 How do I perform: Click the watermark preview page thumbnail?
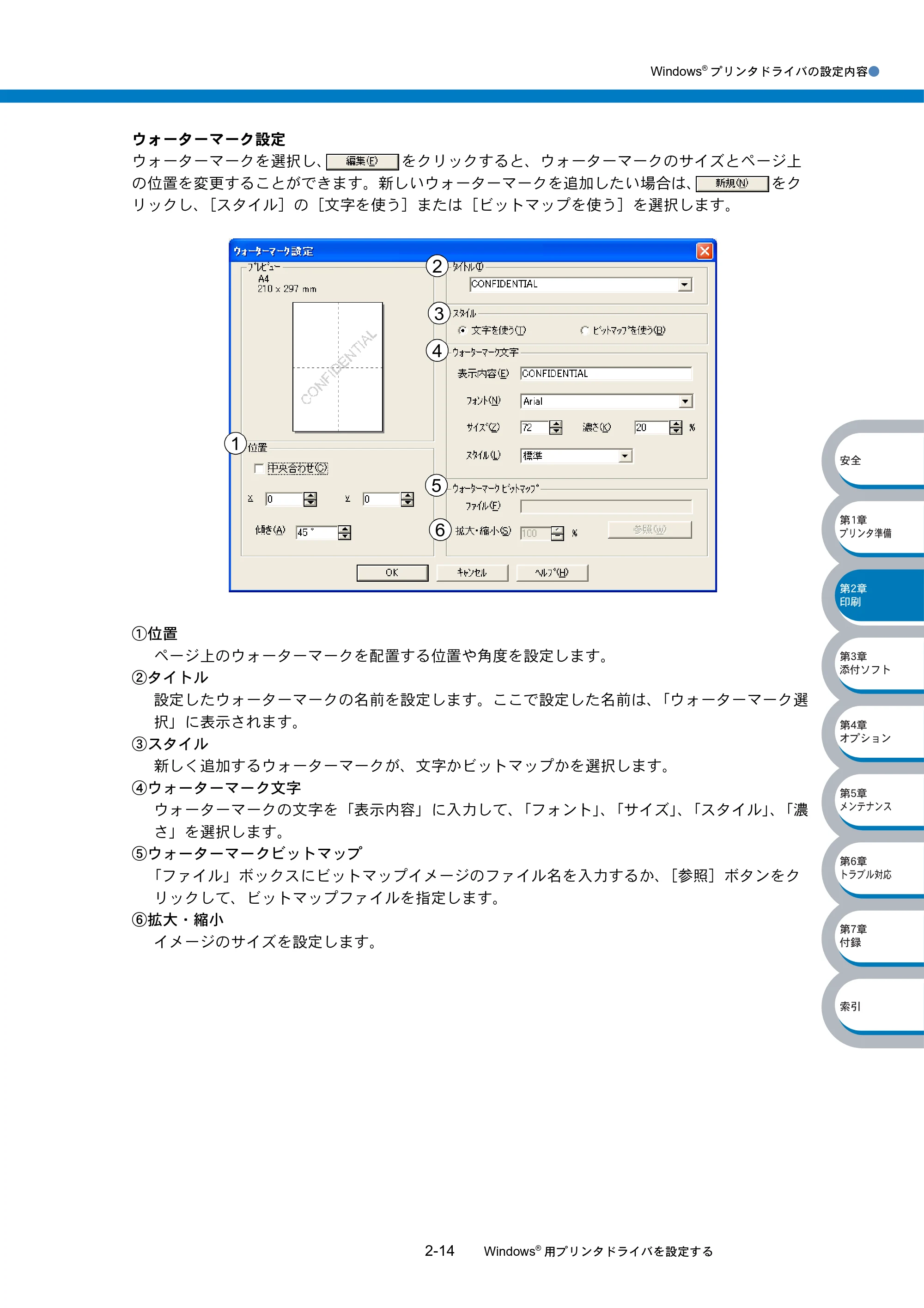[x=338, y=367]
